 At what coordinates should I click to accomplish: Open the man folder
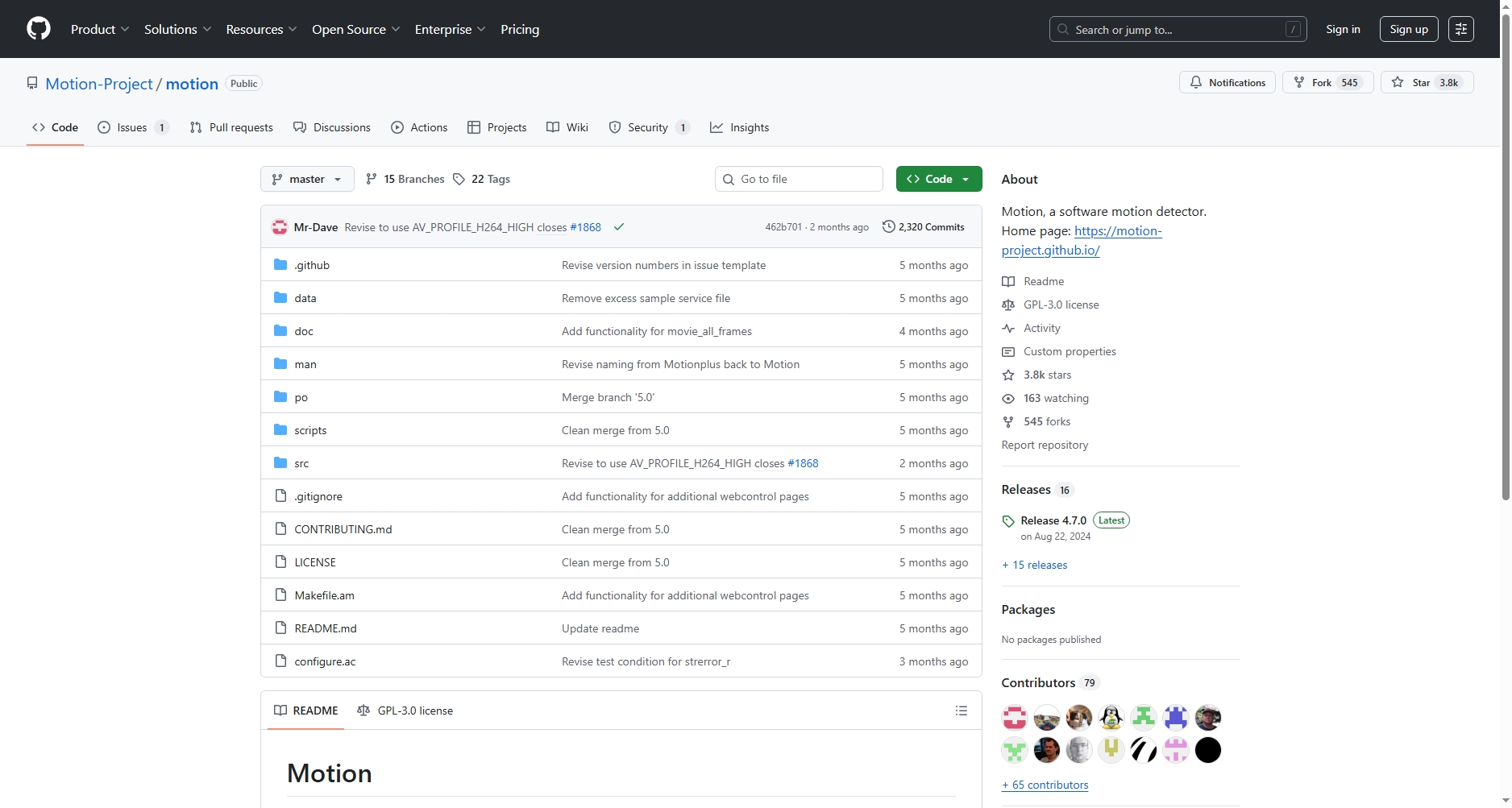click(305, 364)
